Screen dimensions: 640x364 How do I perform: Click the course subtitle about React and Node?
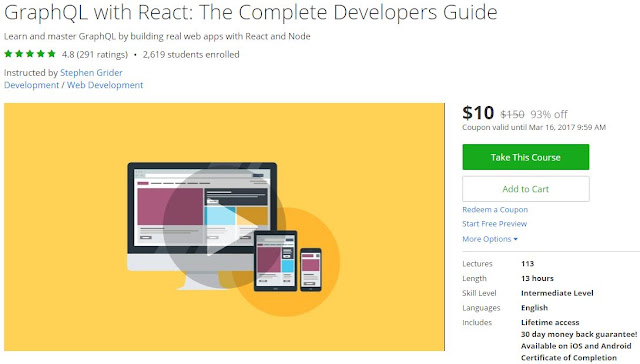157,36
